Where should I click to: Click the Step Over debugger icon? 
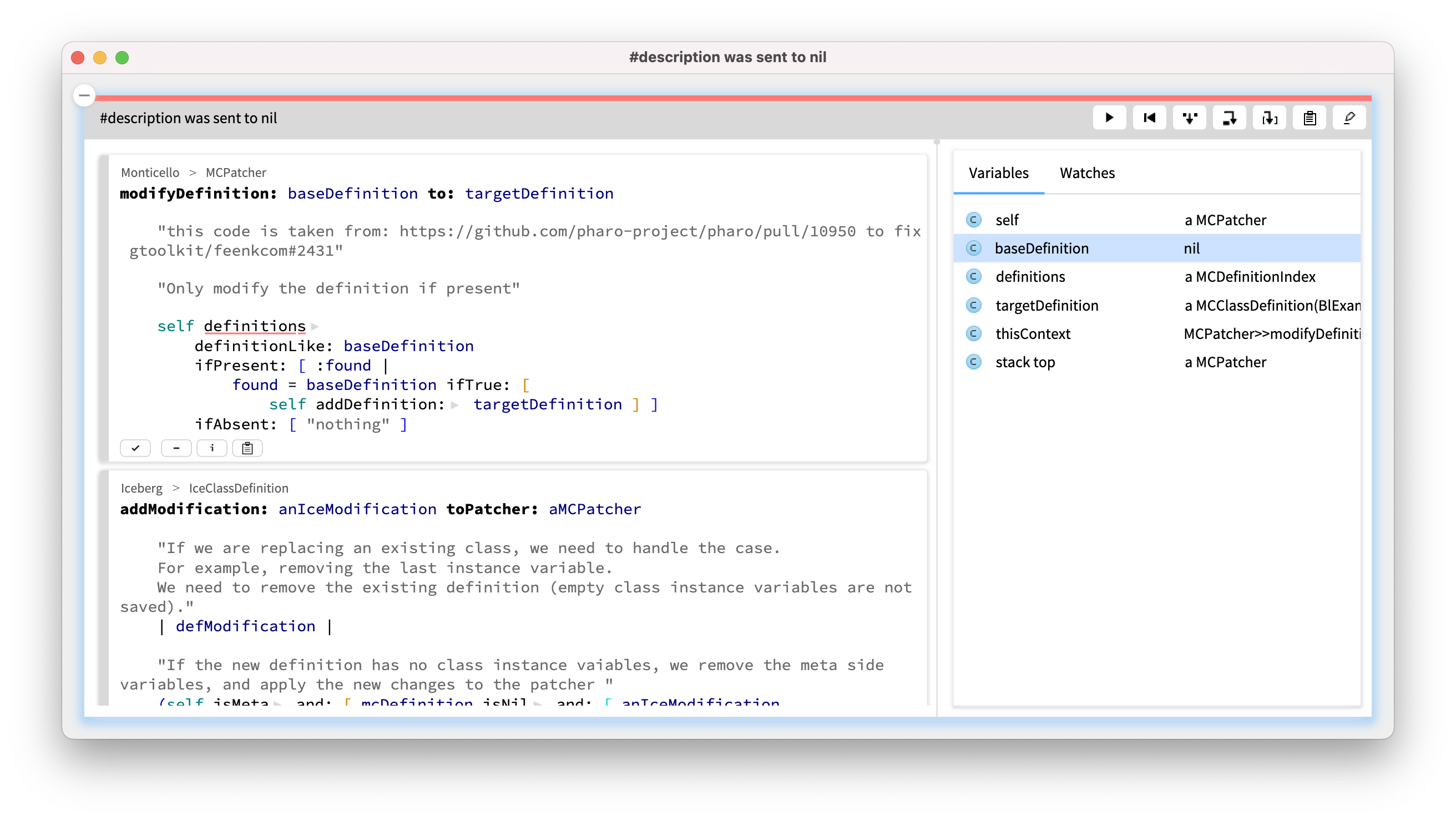tap(1230, 118)
